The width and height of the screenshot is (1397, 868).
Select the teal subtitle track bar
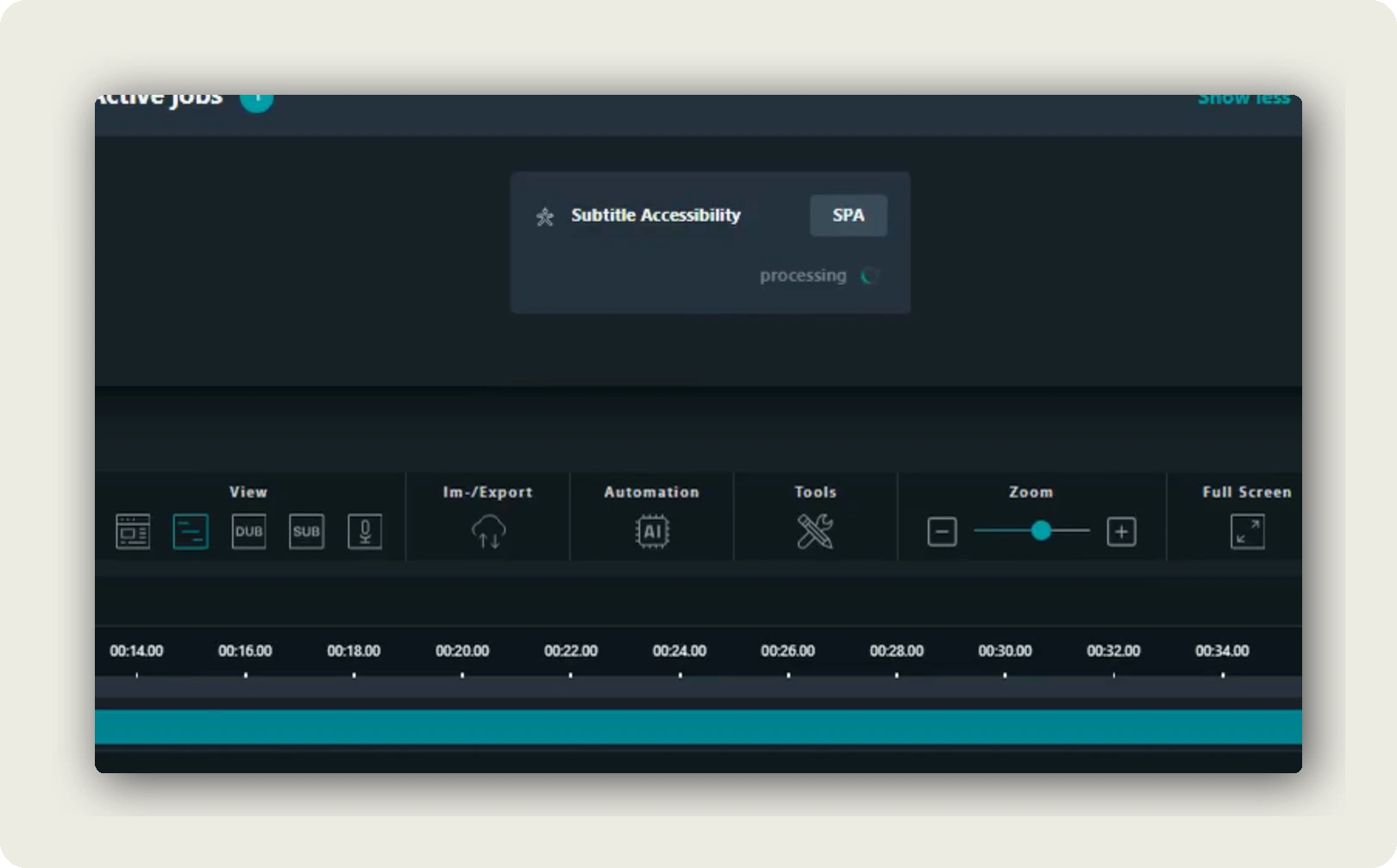pos(698,727)
